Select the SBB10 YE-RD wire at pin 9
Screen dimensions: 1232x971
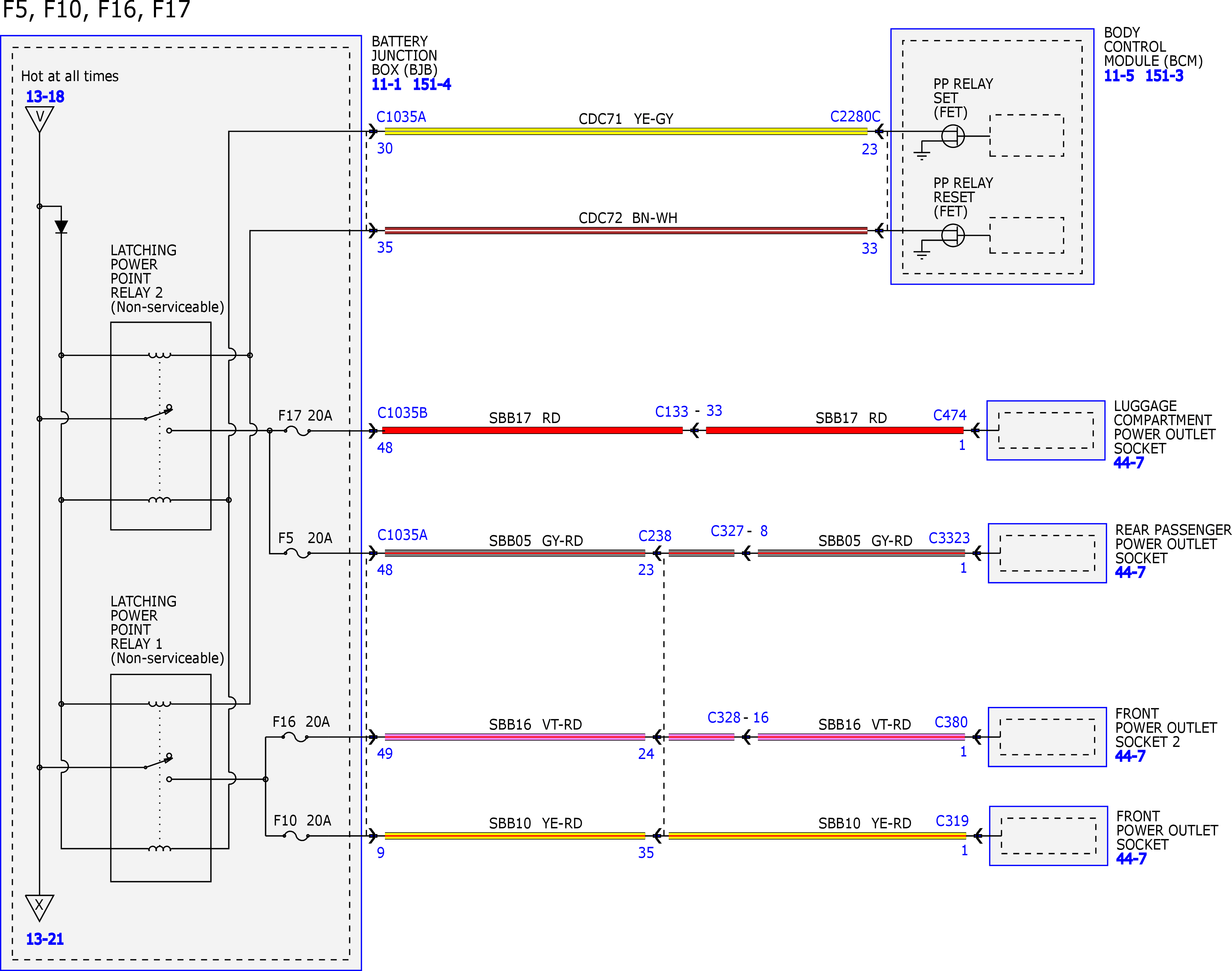[x=515, y=836]
